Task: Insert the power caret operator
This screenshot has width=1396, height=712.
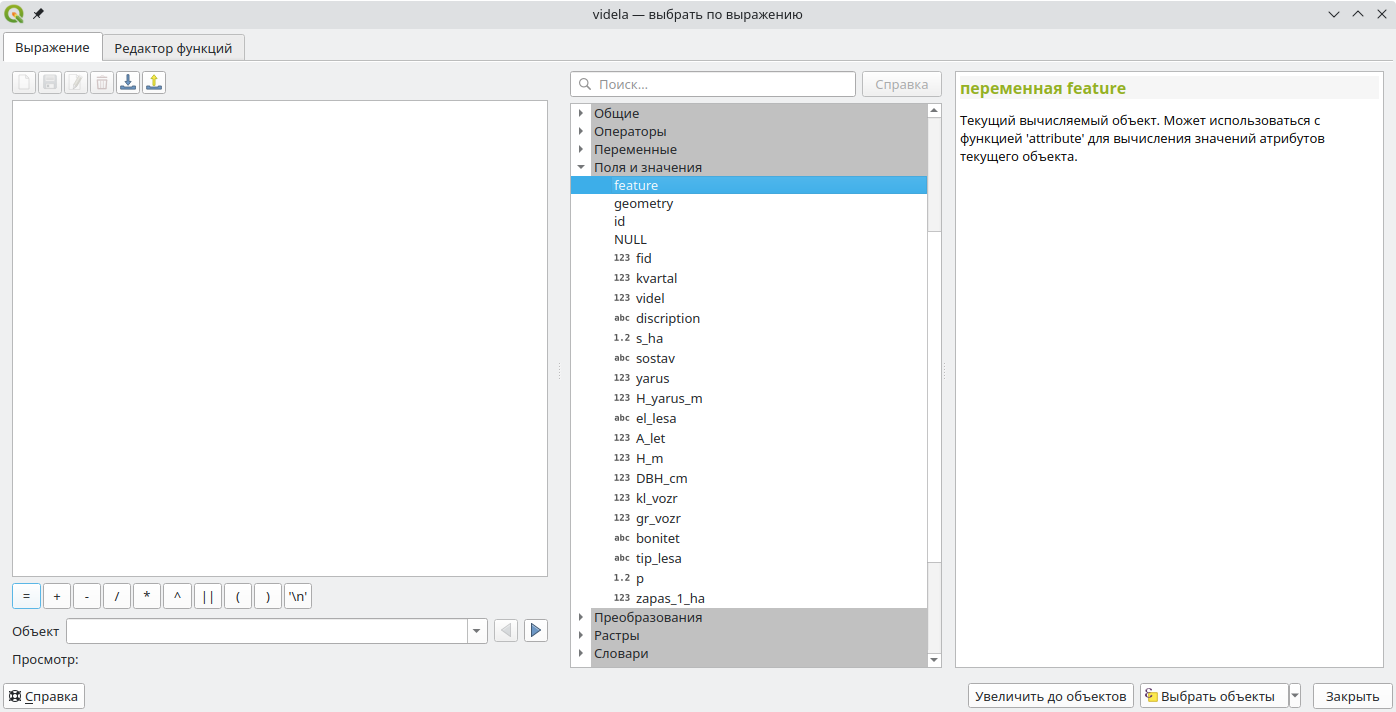Action: 177,596
